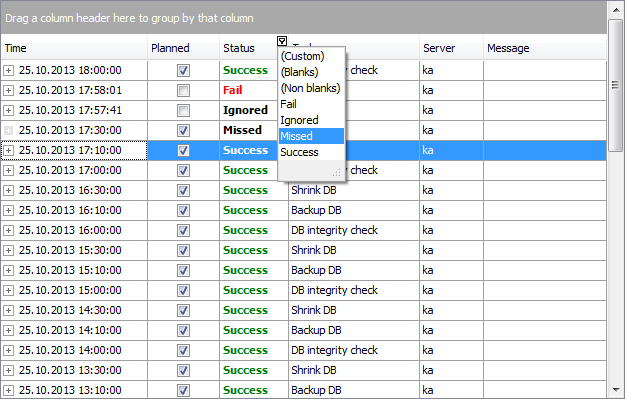
Task: Expand the 16:00:00 row
Action: tap(8, 230)
